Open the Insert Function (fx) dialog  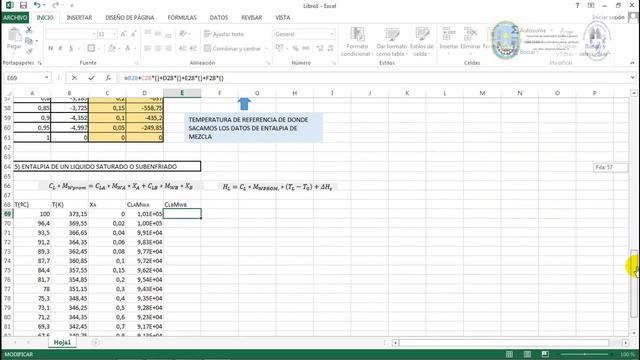[108, 78]
